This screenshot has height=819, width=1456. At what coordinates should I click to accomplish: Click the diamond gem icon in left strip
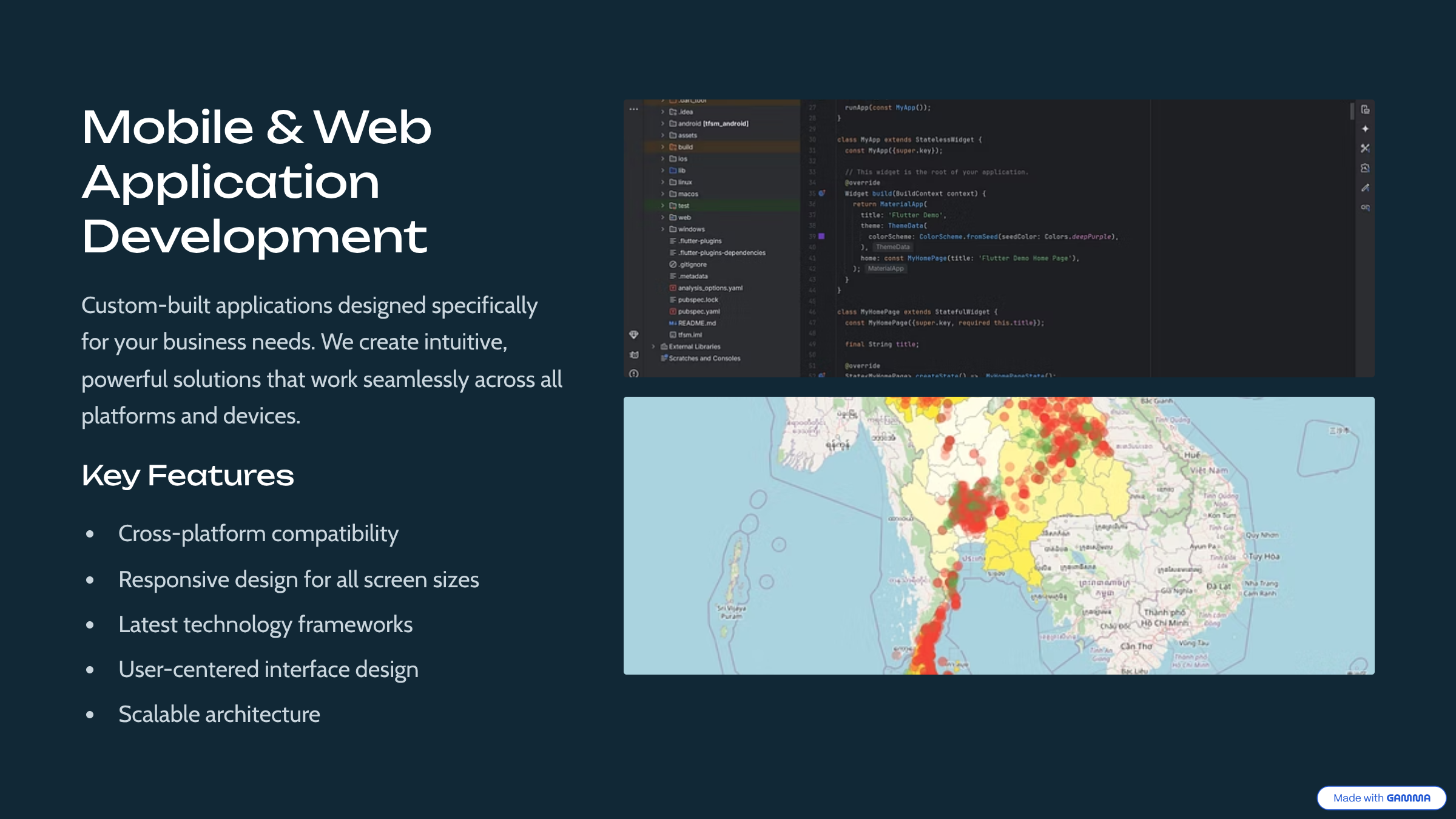pyautogui.click(x=633, y=335)
